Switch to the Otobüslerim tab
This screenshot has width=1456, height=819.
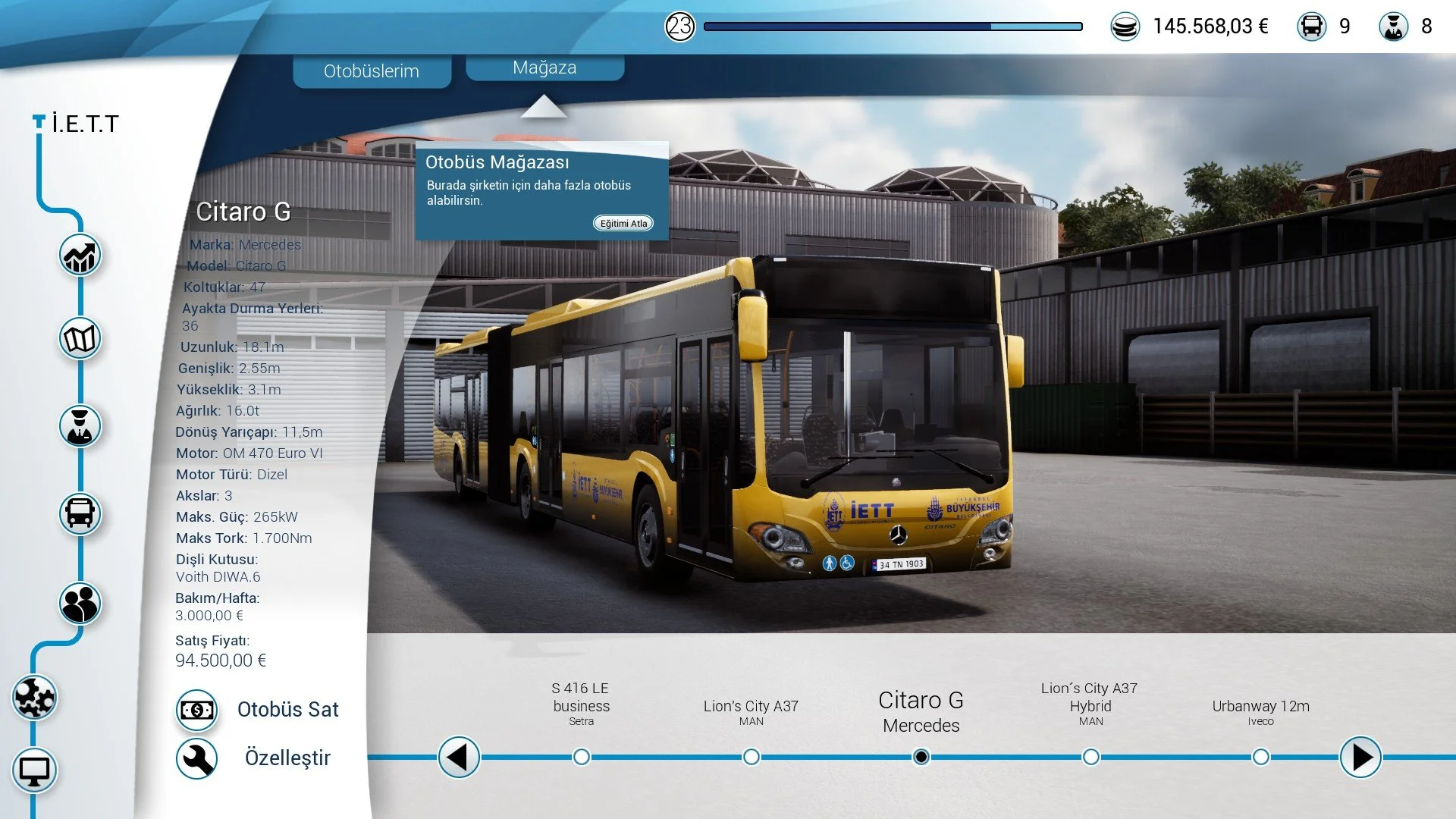coord(372,71)
